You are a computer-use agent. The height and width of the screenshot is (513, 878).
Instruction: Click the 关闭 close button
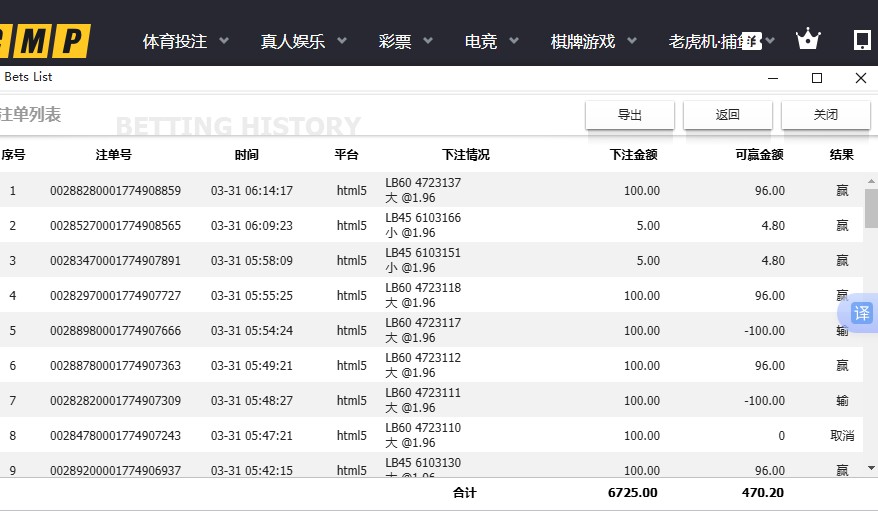coord(826,115)
